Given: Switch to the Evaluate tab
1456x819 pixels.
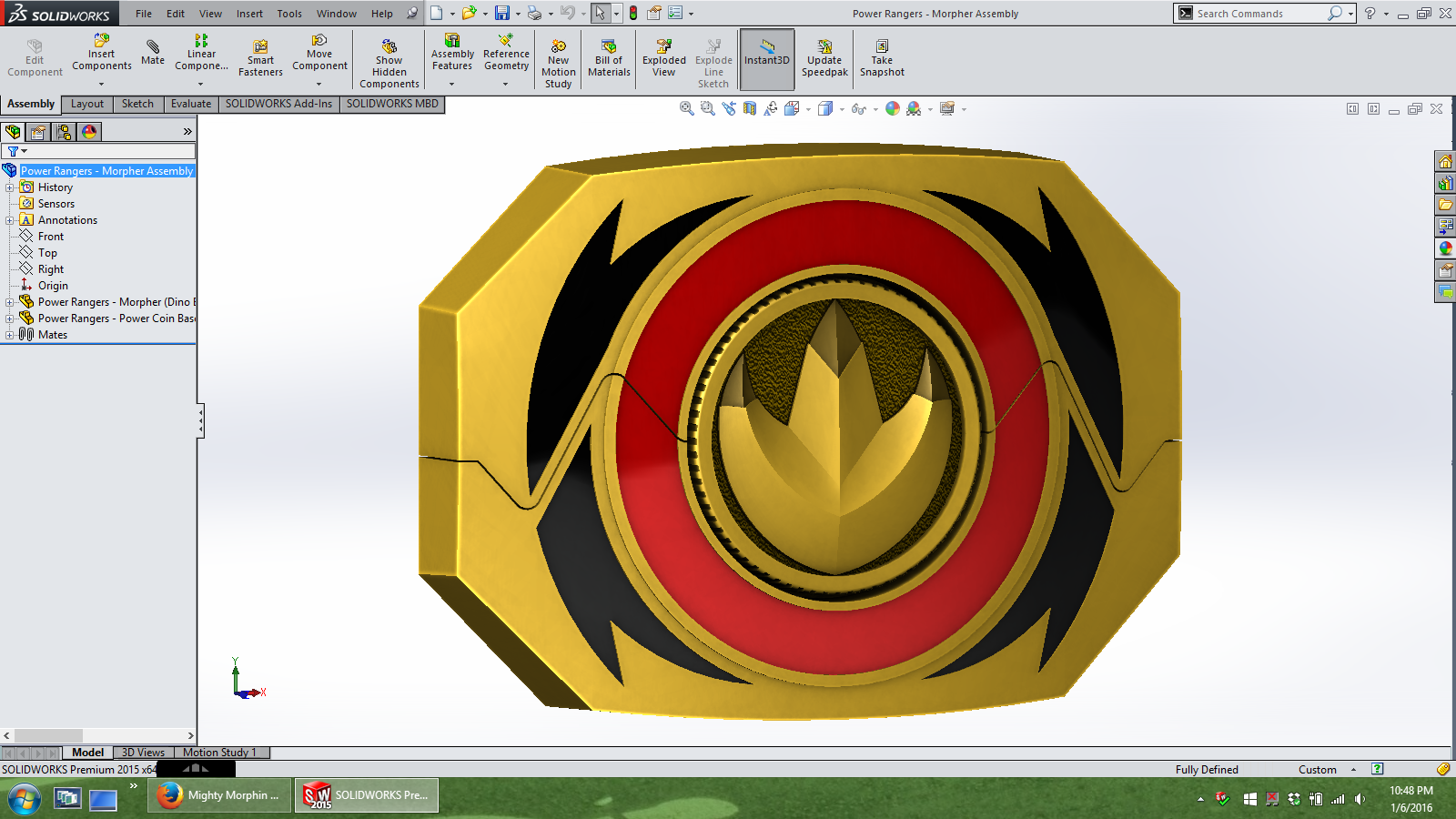Looking at the screenshot, I should (191, 104).
